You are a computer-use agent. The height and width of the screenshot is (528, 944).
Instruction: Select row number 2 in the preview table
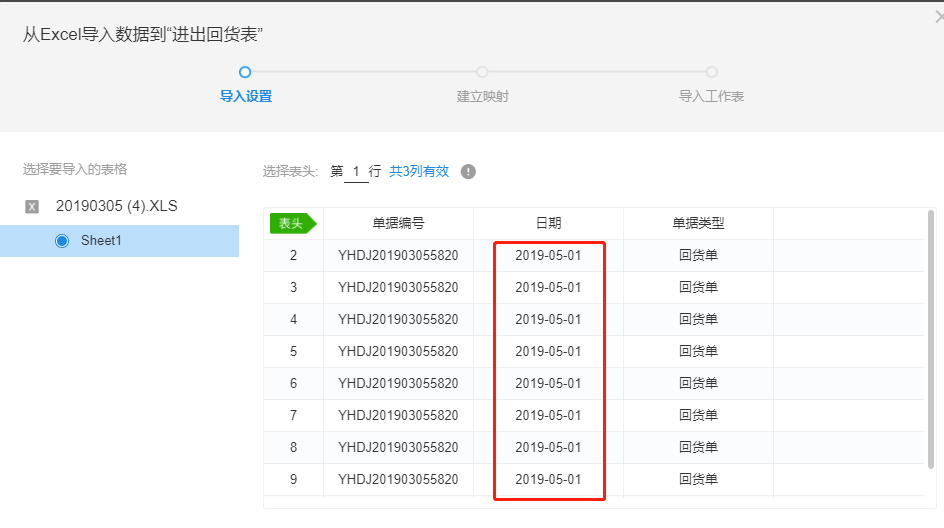coord(293,256)
